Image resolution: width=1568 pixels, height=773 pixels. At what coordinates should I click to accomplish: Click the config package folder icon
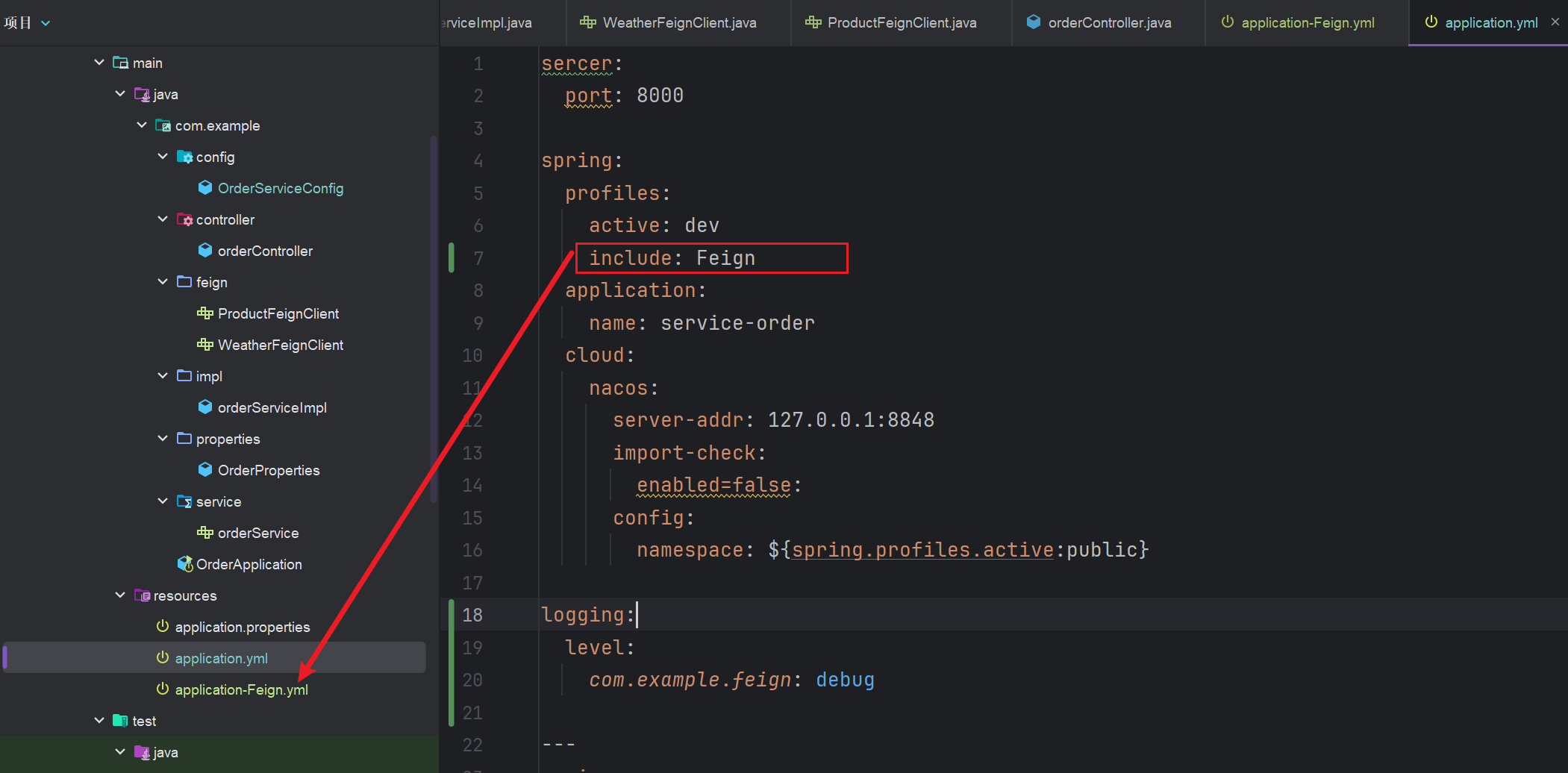(184, 157)
